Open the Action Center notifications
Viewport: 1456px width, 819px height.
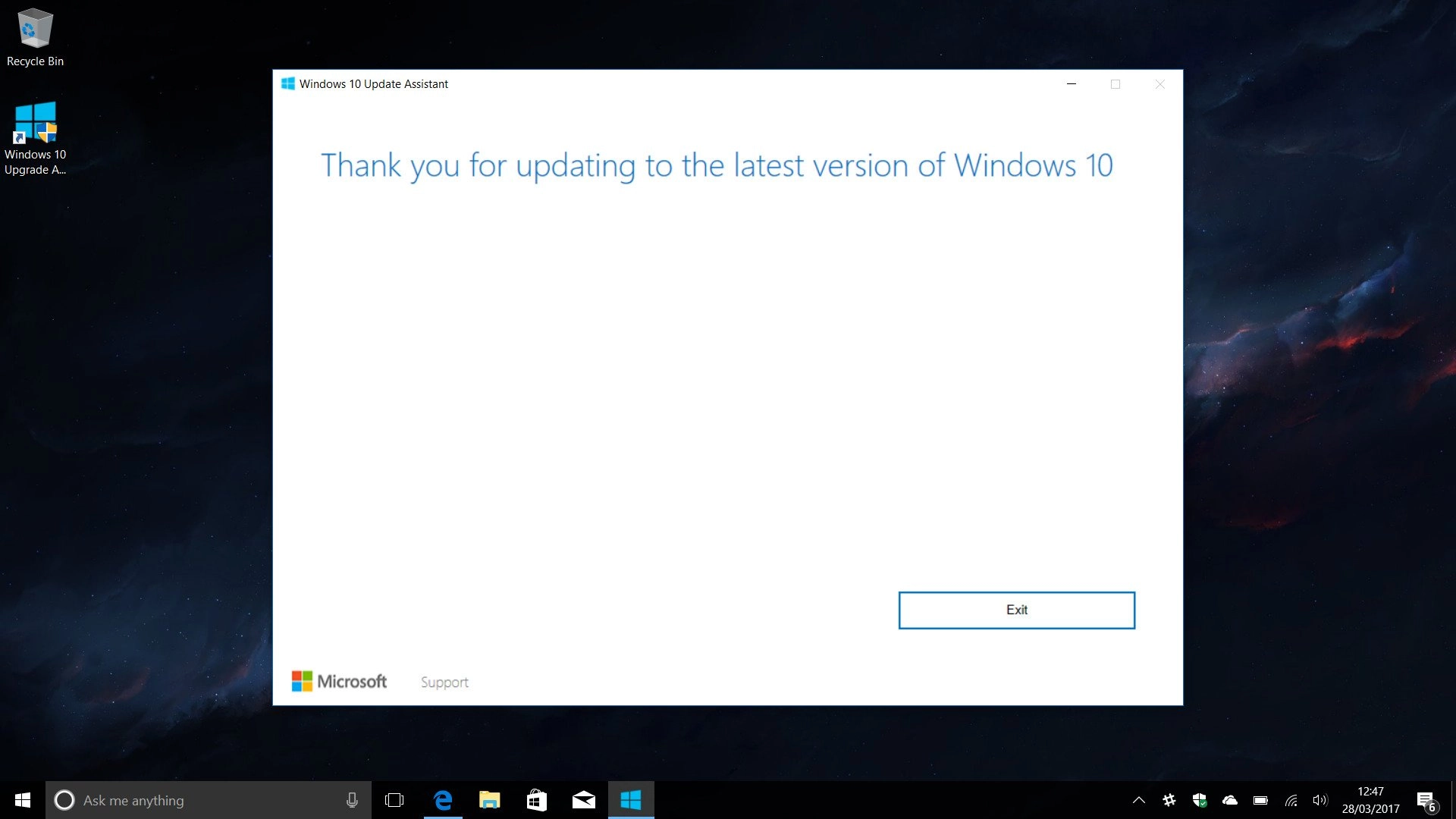tap(1426, 800)
